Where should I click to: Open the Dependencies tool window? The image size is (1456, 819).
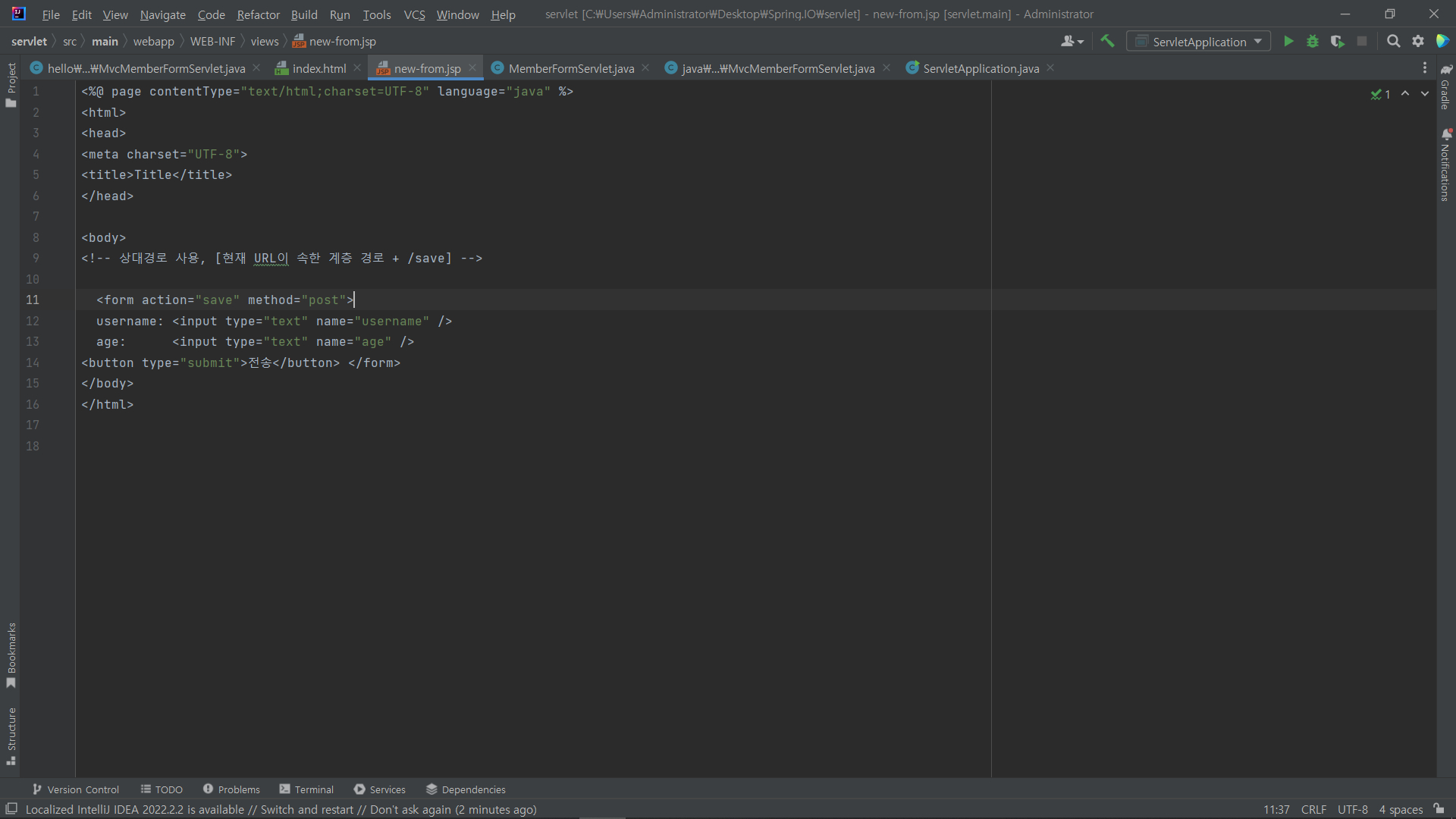click(466, 789)
